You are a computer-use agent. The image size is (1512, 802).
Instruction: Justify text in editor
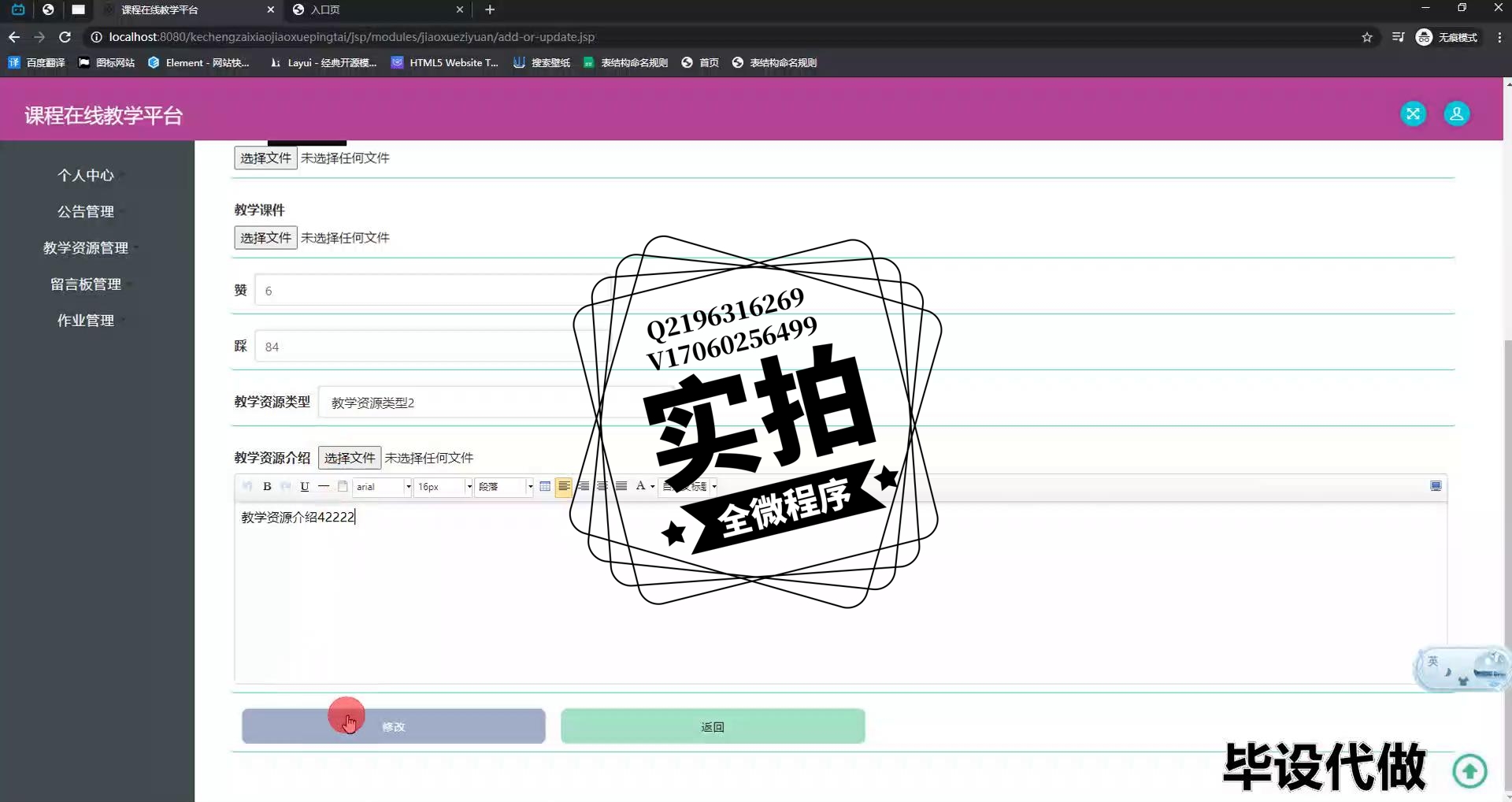[x=621, y=486]
